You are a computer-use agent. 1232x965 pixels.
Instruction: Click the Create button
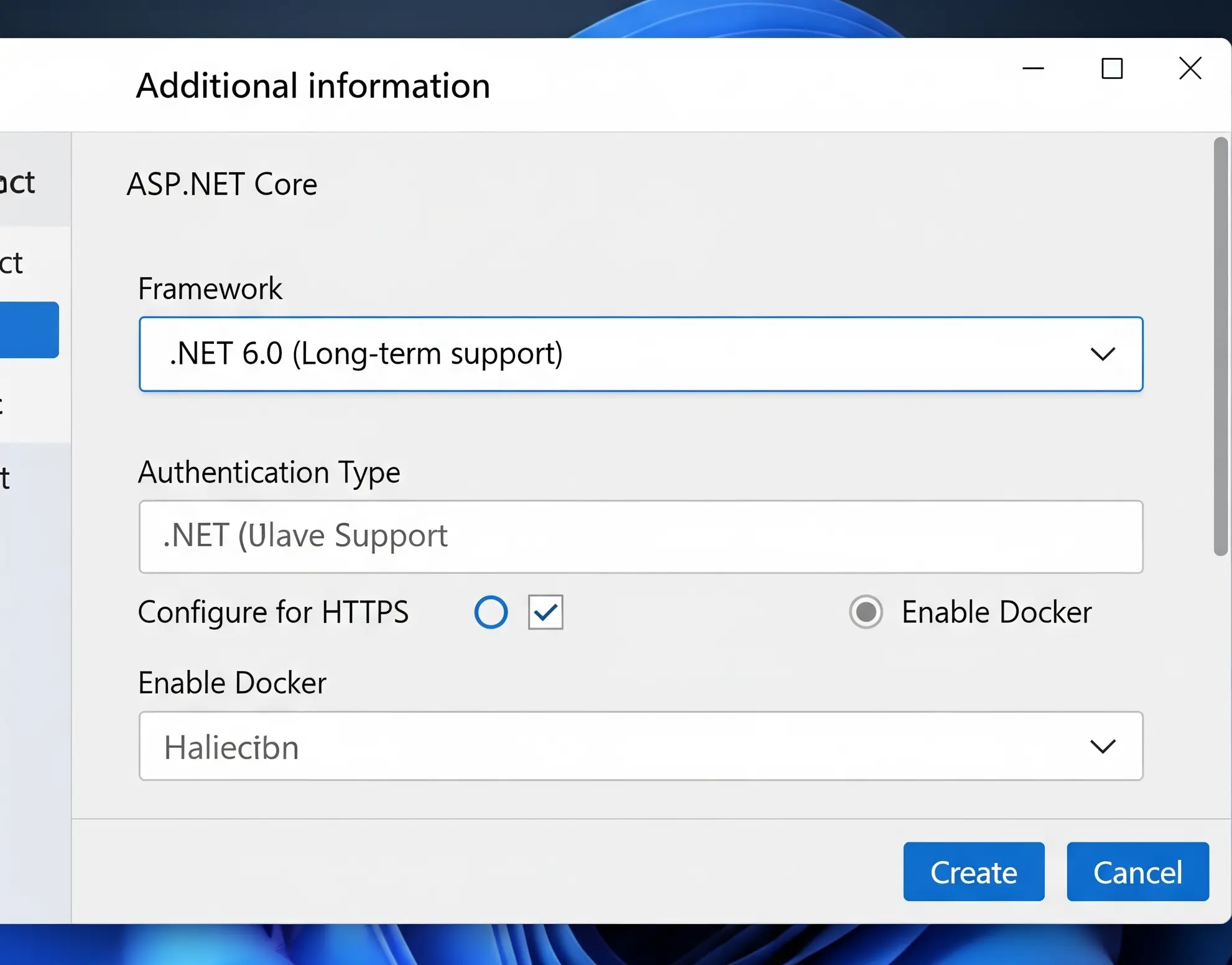pyautogui.click(x=974, y=872)
